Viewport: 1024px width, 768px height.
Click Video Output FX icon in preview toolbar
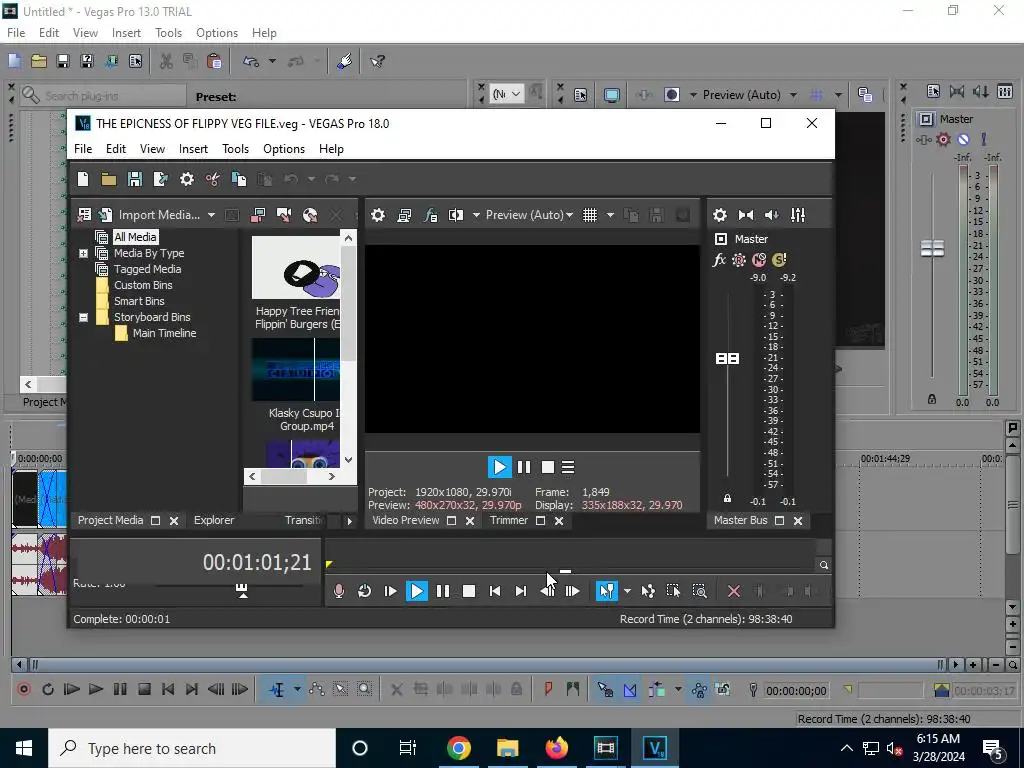[430, 215]
